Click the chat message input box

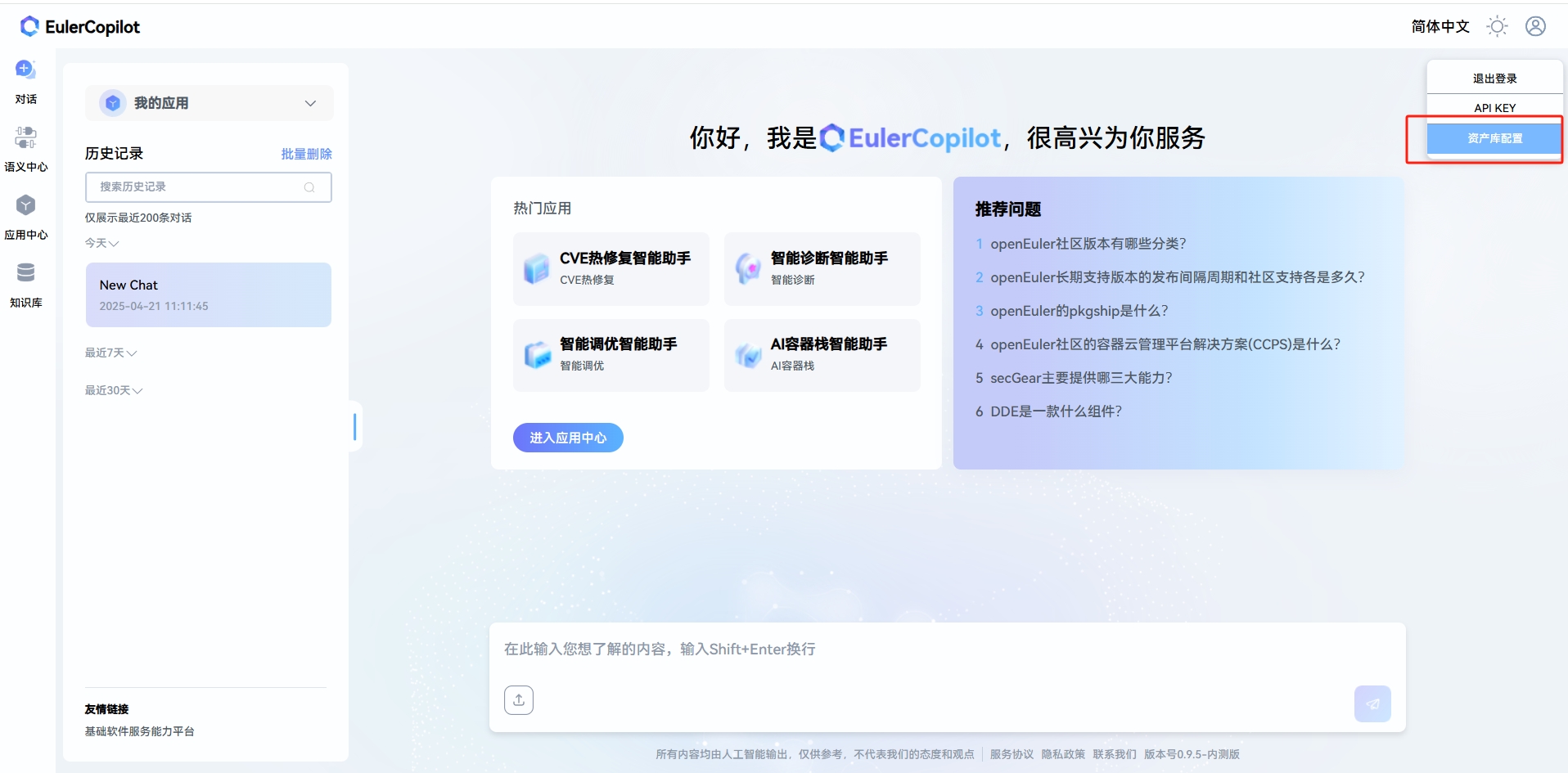coord(947,649)
